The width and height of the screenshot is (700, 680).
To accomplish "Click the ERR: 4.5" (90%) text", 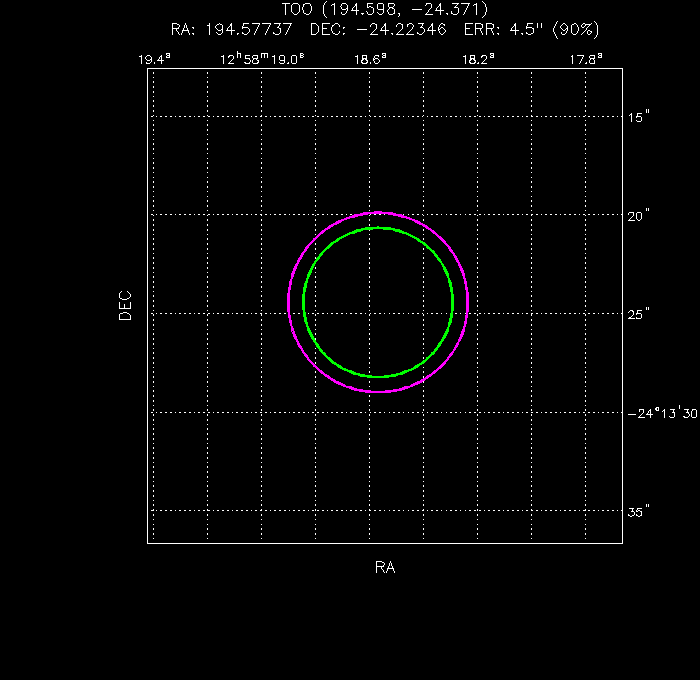I will (532, 29).
